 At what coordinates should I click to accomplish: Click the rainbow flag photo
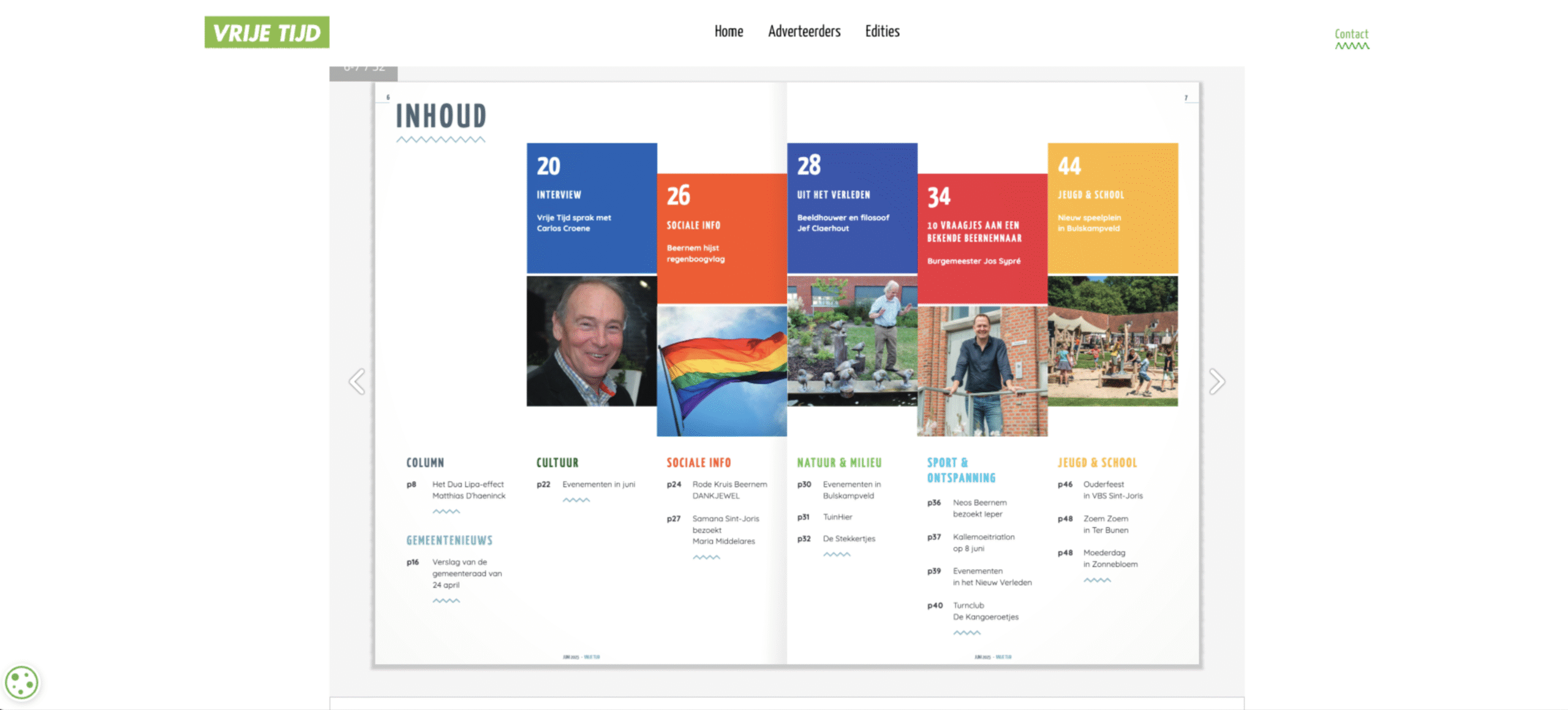(721, 371)
